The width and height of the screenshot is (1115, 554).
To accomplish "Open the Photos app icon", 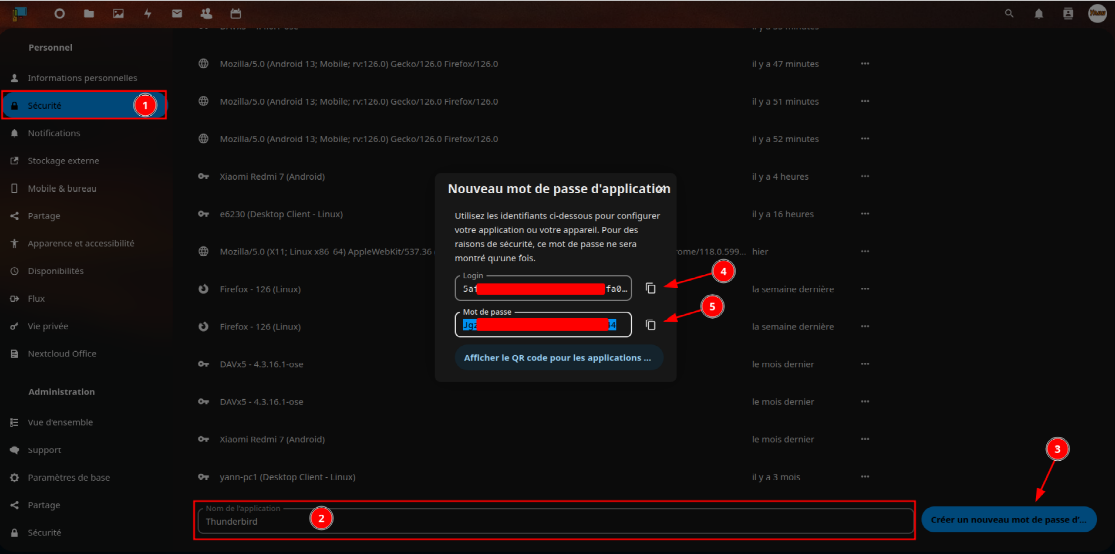I will point(118,14).
